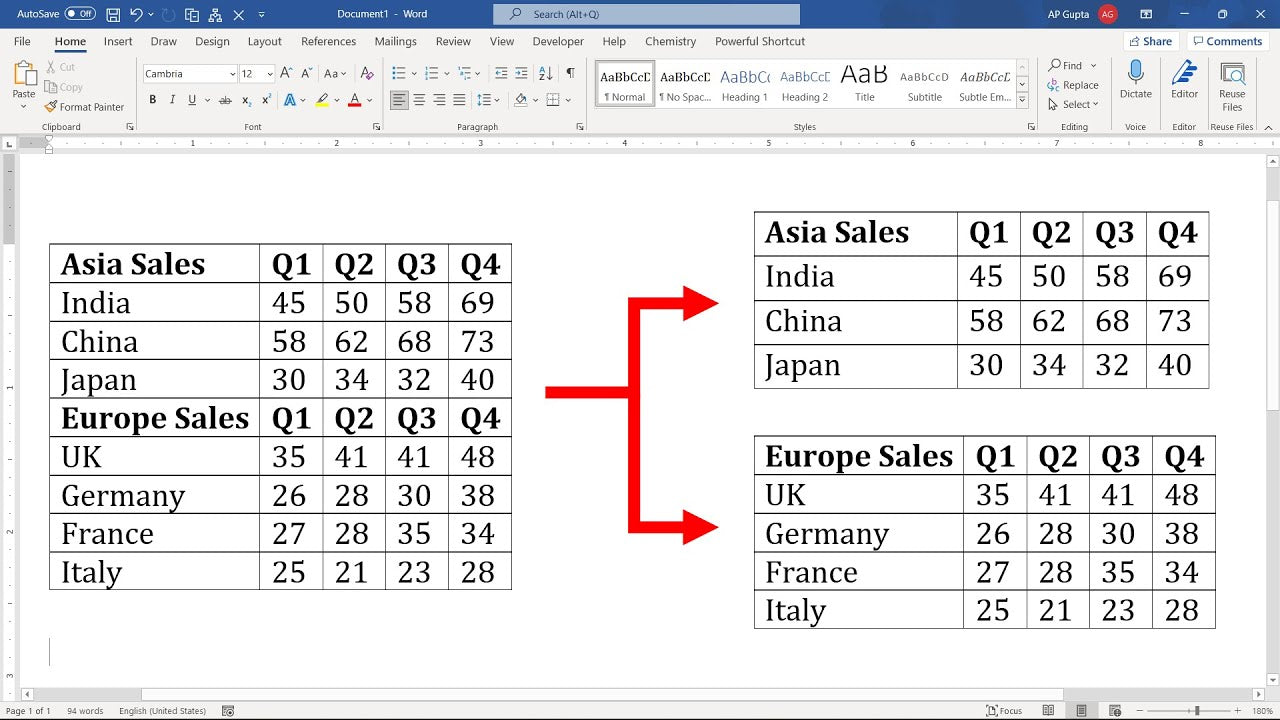Toggle the AutoSave switch
This screenshot has height=720, width=1280.
(x=80, y=14)
